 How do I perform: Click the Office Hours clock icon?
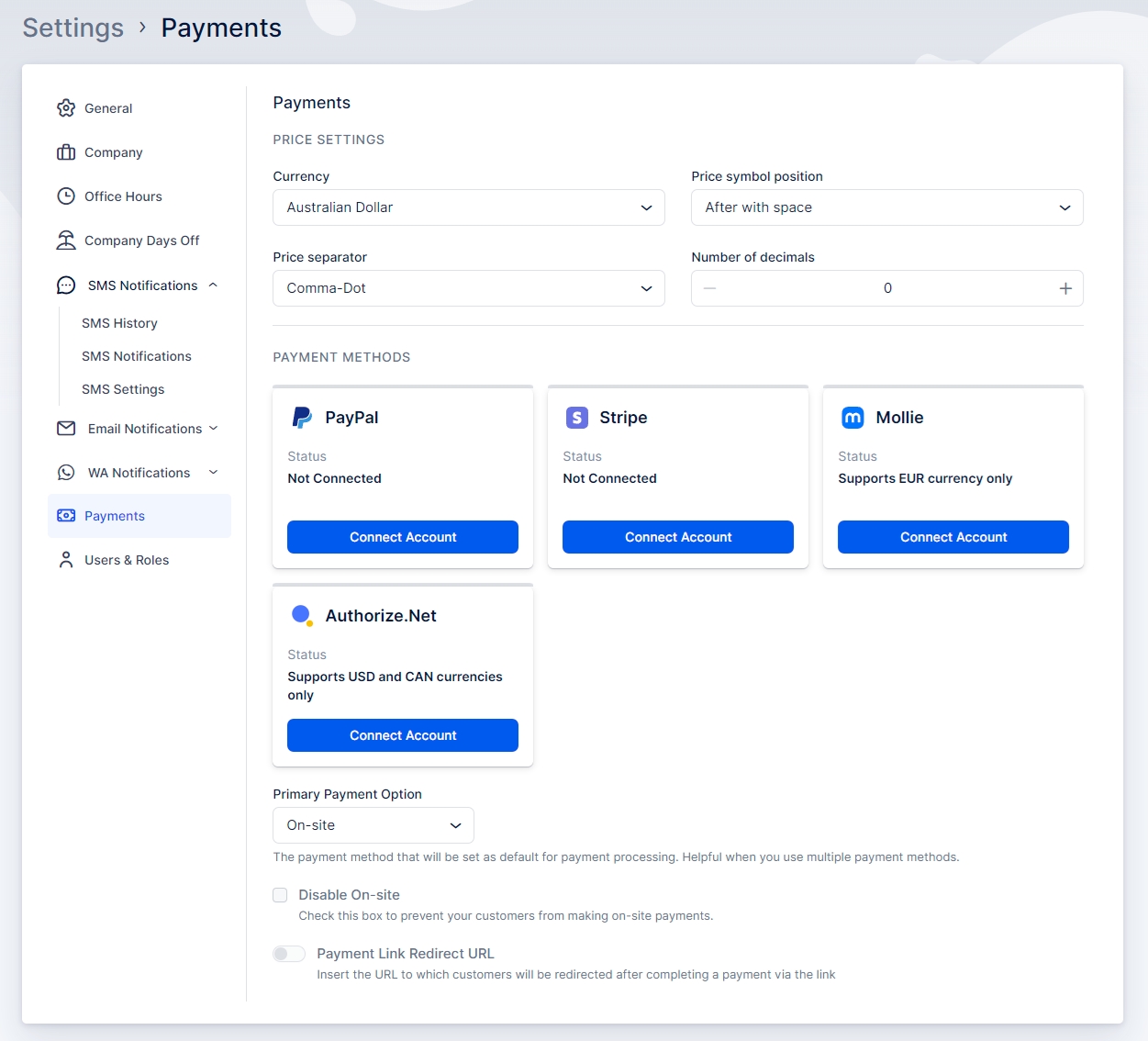pos(66,196)
